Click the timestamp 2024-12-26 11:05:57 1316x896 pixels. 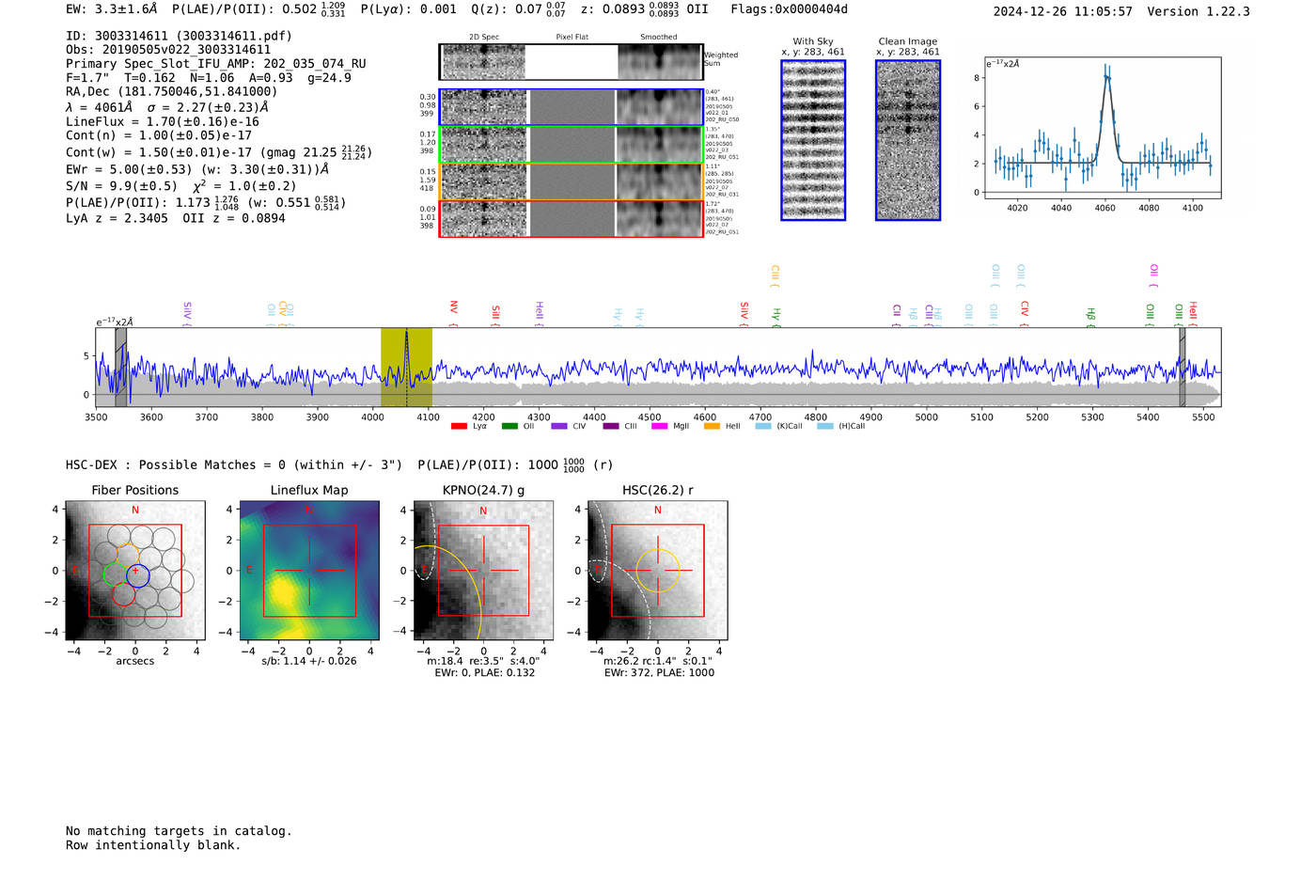coord(1063,11)
